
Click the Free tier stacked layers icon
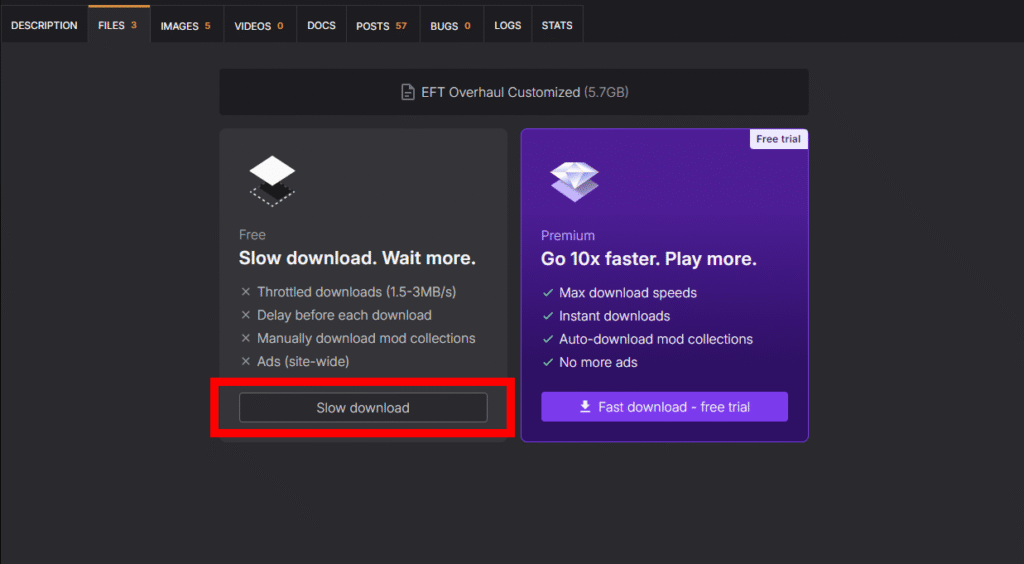(x=272, y=181)
